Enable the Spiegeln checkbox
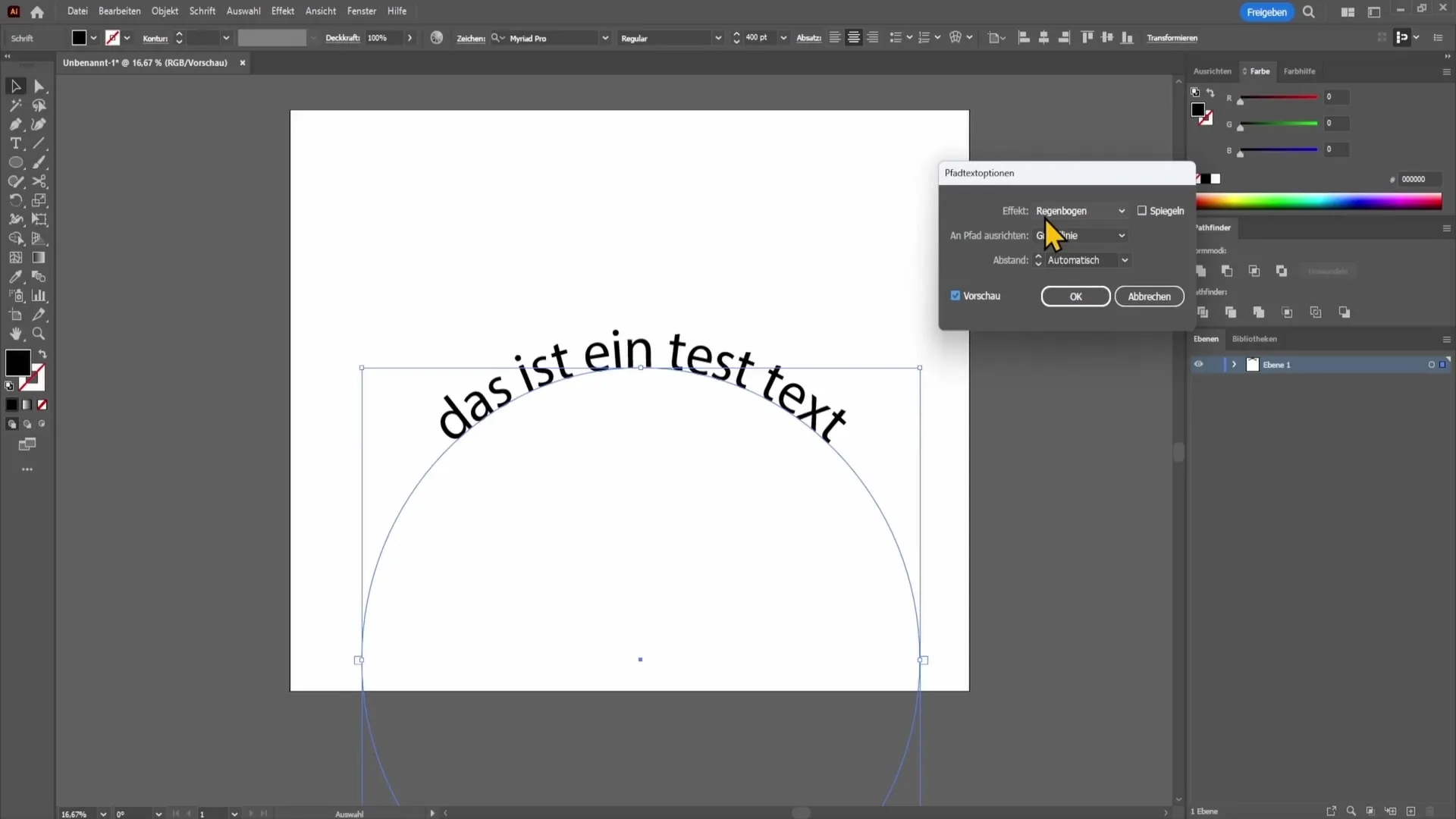Image resolution: width=1456 pixels, height=819 pixels. pos(1141,211)
